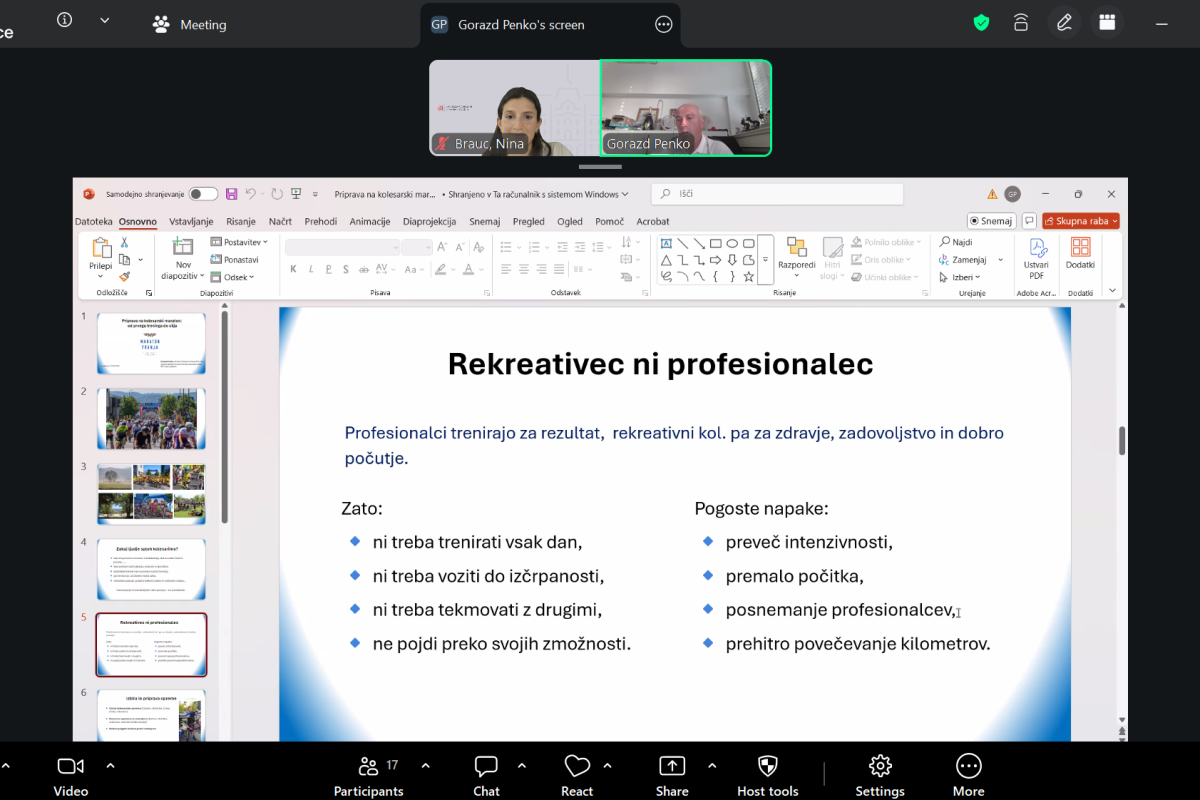Viewport: 1200px width, 800px height.
Task: Expand the shapes gallery more arrow
Action: tap(765, 259)
